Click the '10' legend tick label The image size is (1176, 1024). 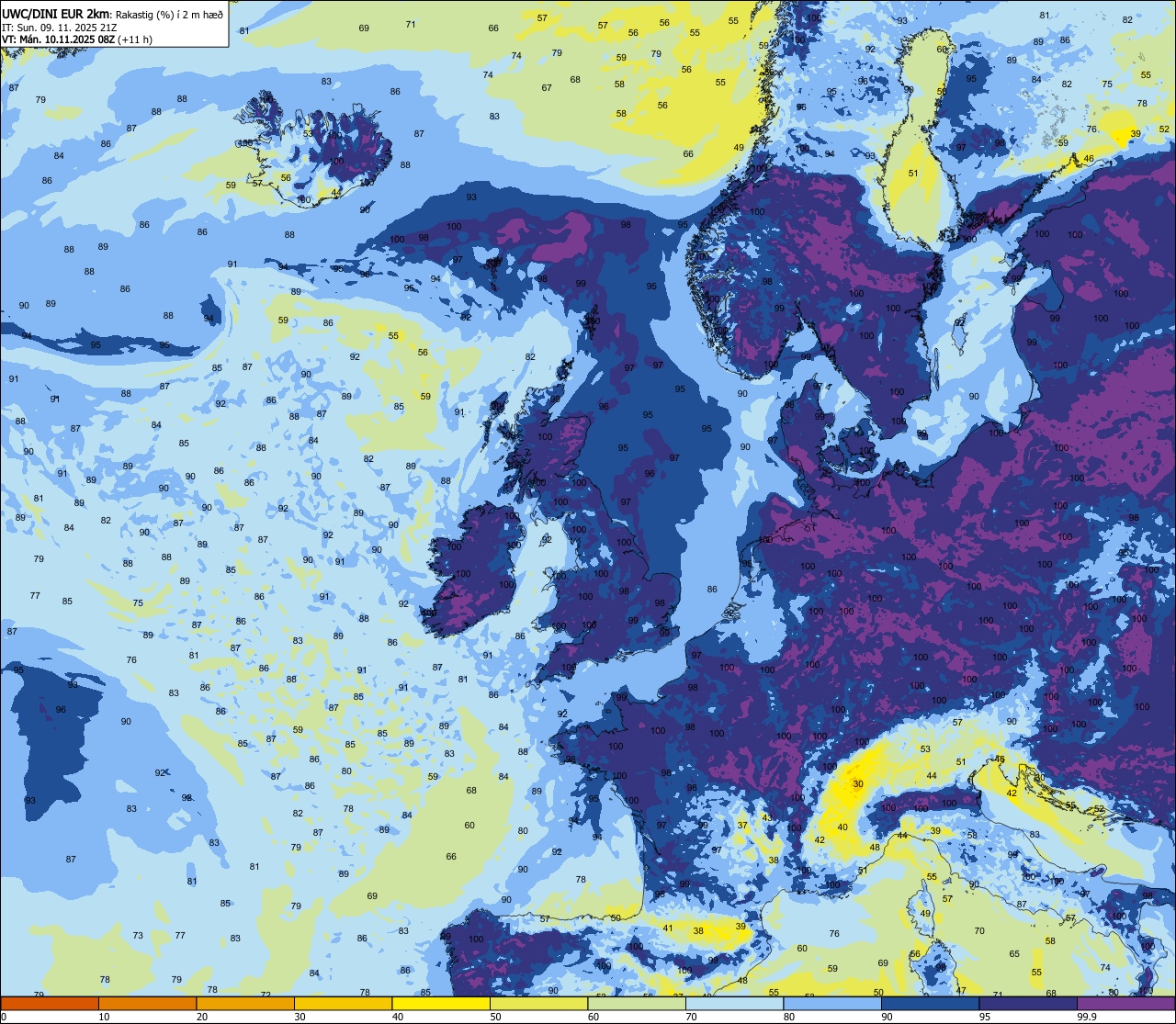click(x=104, y=1017)
